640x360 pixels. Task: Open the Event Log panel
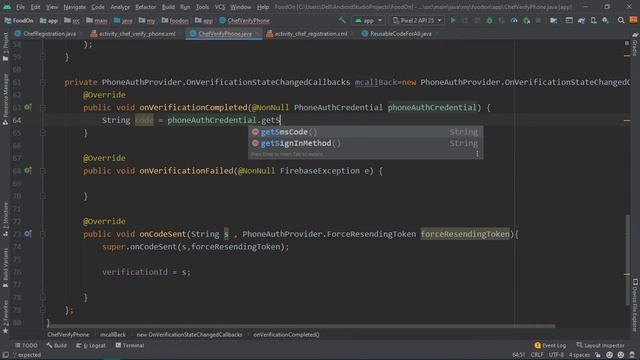[550, 345]
